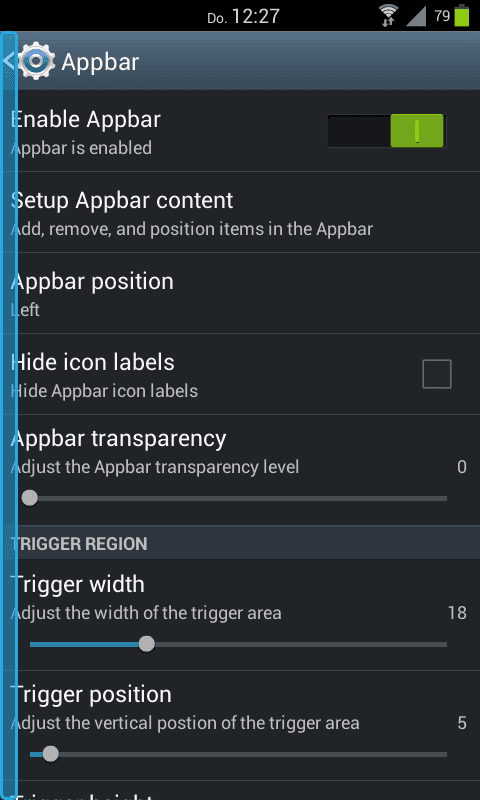Open Setup Appbar content
The width and height of the screenshot is (480, 800).
[240, 212]
